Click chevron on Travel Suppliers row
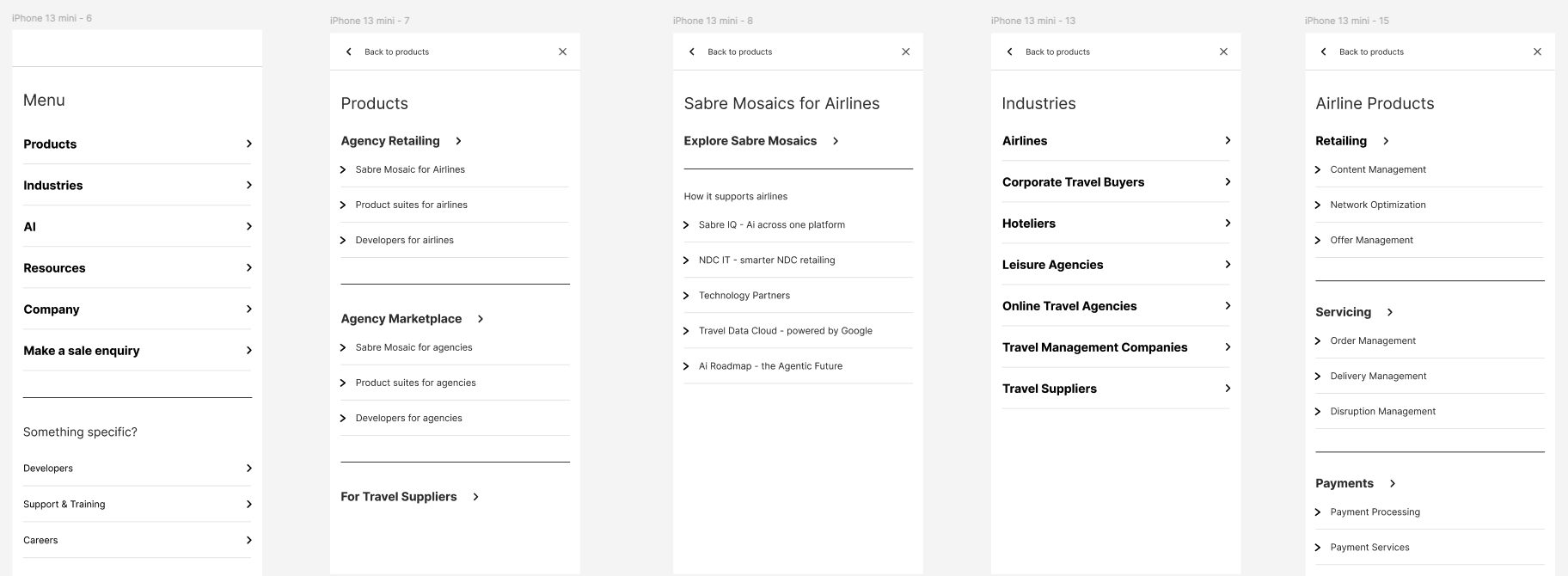Screen dimensions: 1568x576 [x=1227, y=388]
